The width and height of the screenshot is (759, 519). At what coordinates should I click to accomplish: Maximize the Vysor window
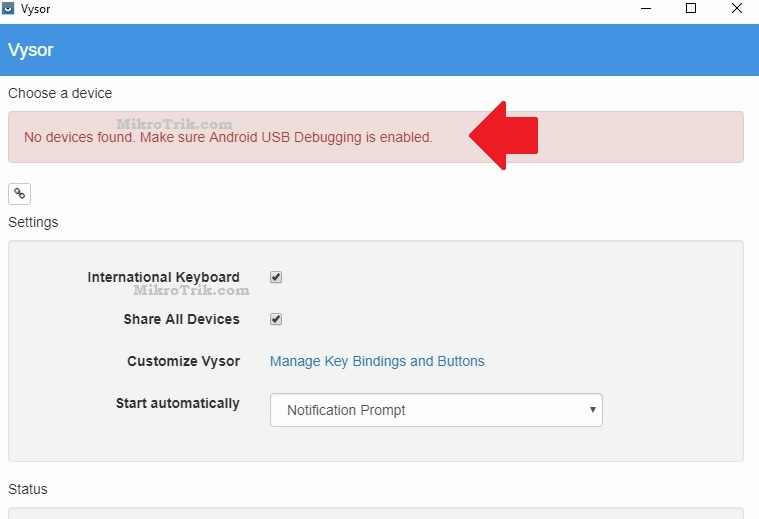pos(691,8)
